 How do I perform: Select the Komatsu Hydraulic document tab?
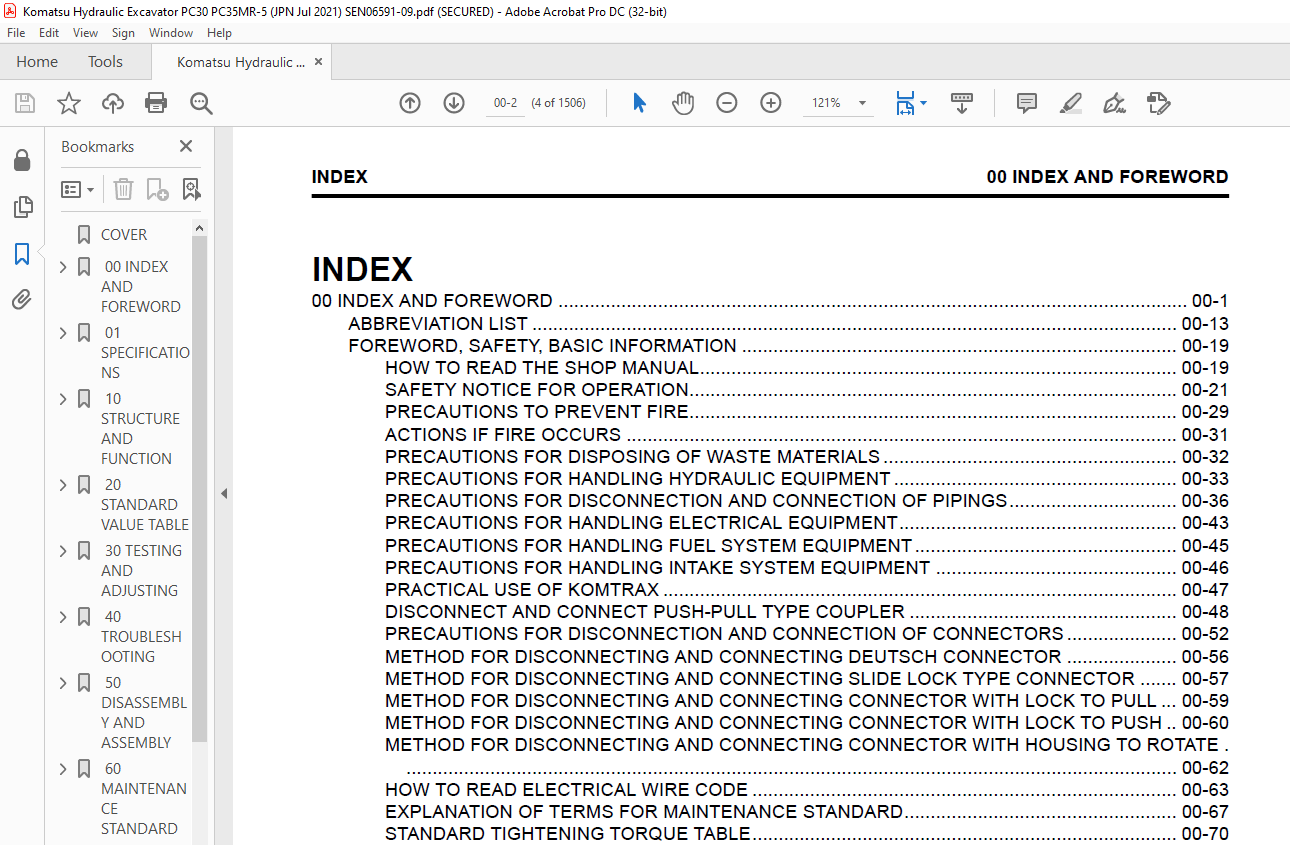(241, 62)
